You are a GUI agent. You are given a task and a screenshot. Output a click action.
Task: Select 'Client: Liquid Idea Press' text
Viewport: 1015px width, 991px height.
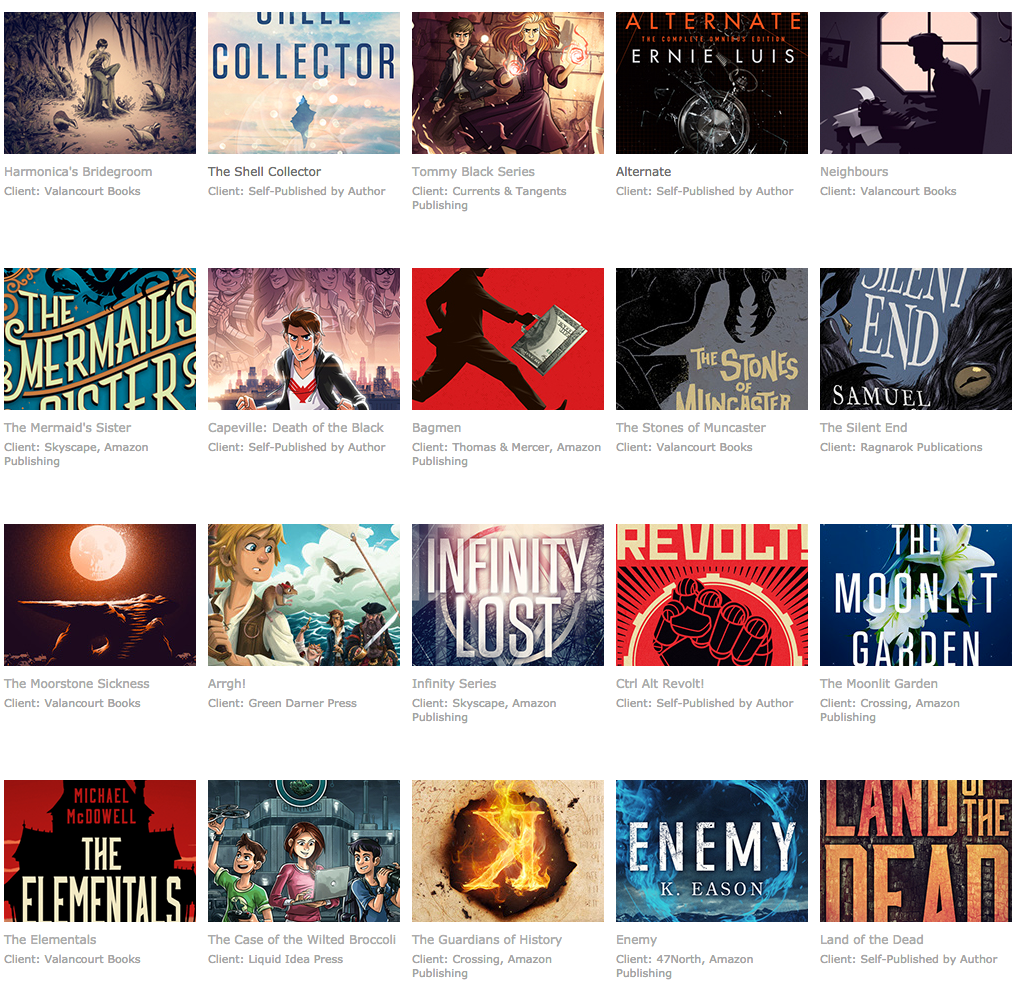coord(275,959)
